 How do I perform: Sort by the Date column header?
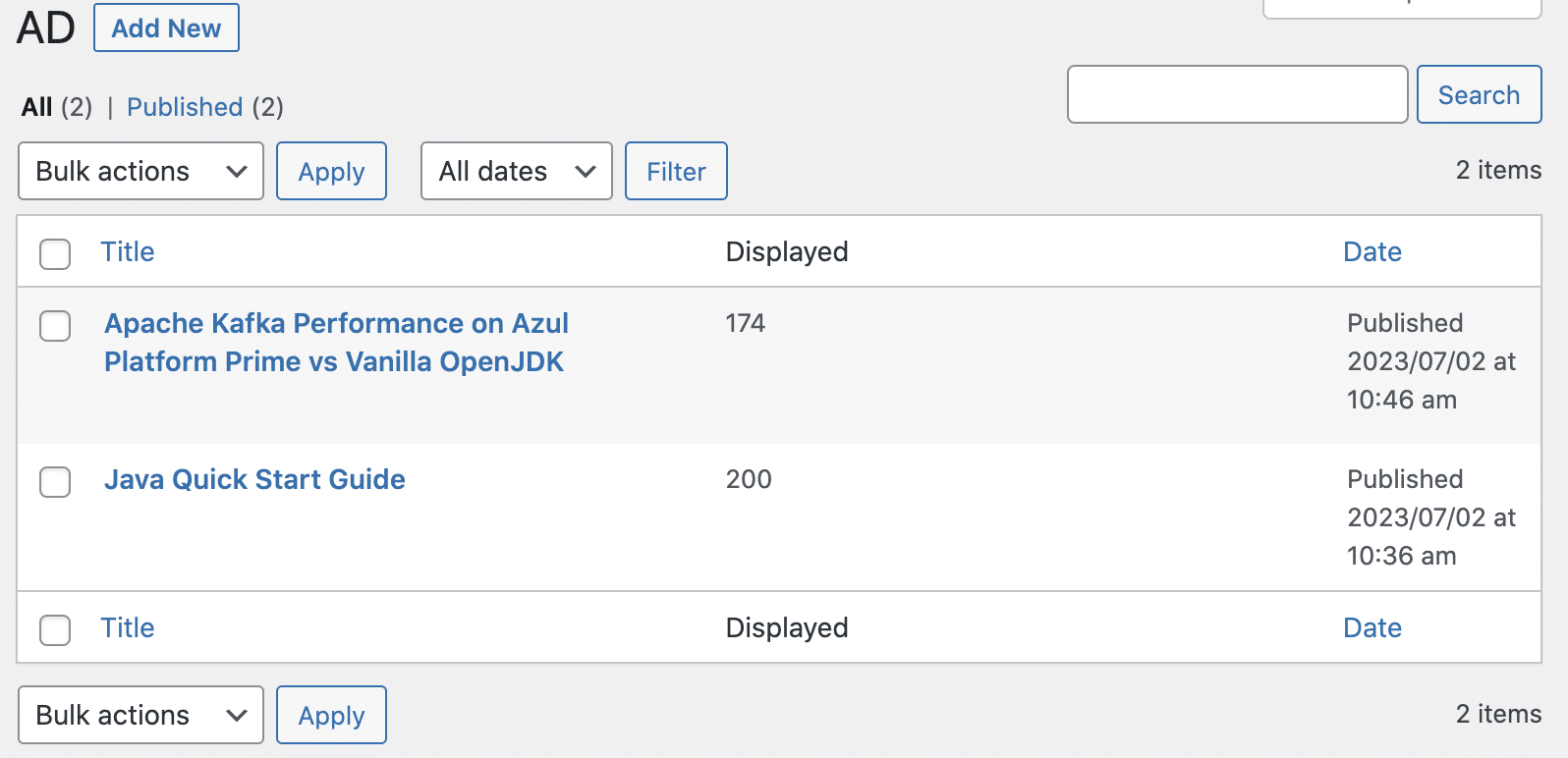click(x=1372, y=252)
